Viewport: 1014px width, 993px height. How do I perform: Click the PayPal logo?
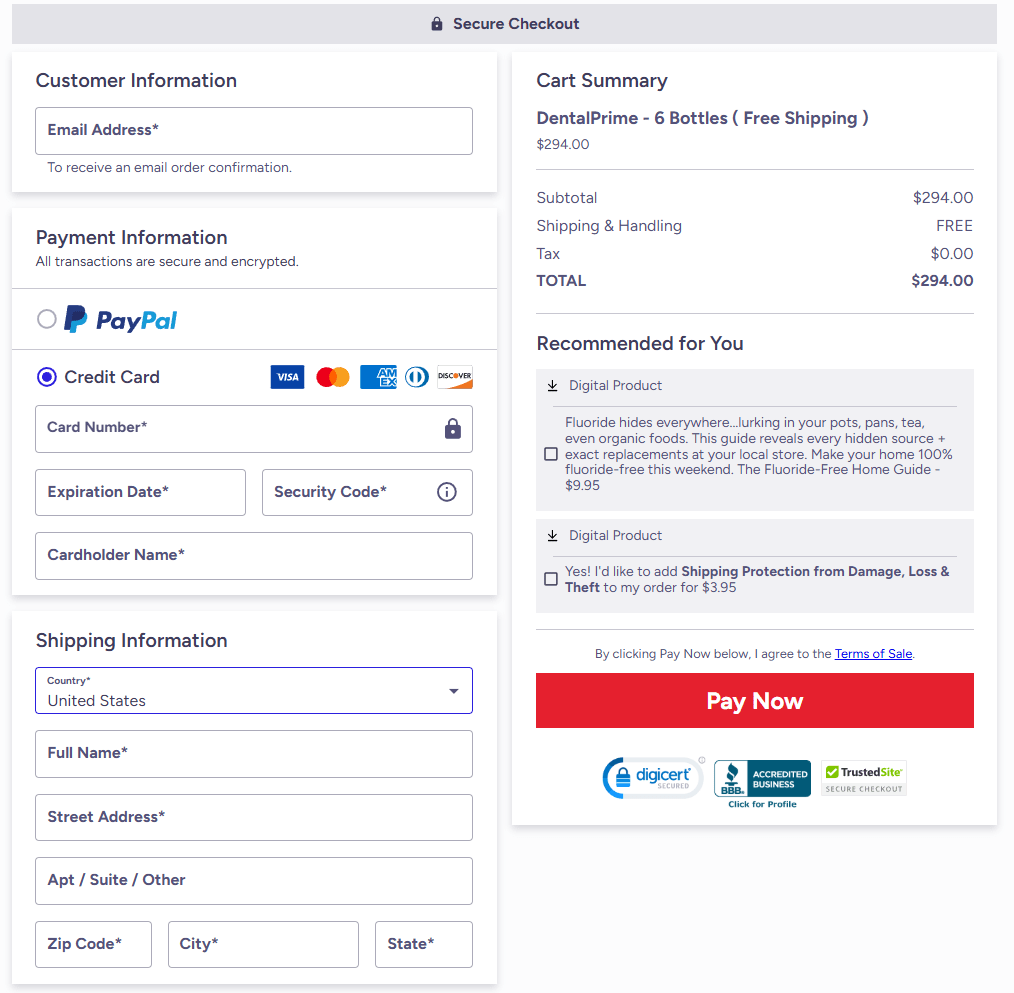click(120, 319)
